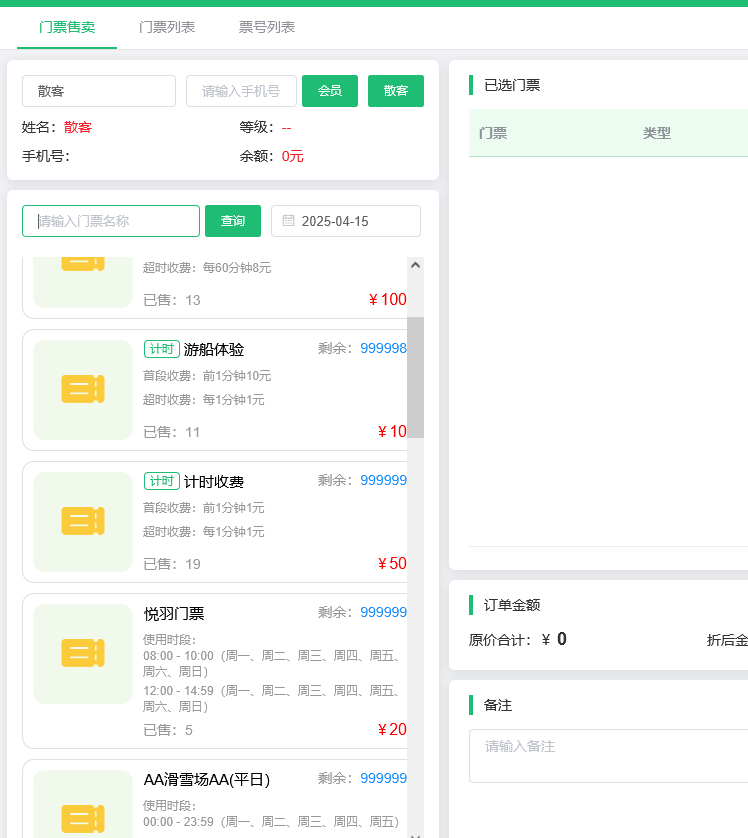Viewport: 748px width, 838px height.
Task: Click the 查询 search button
Action: pos(233,221)
